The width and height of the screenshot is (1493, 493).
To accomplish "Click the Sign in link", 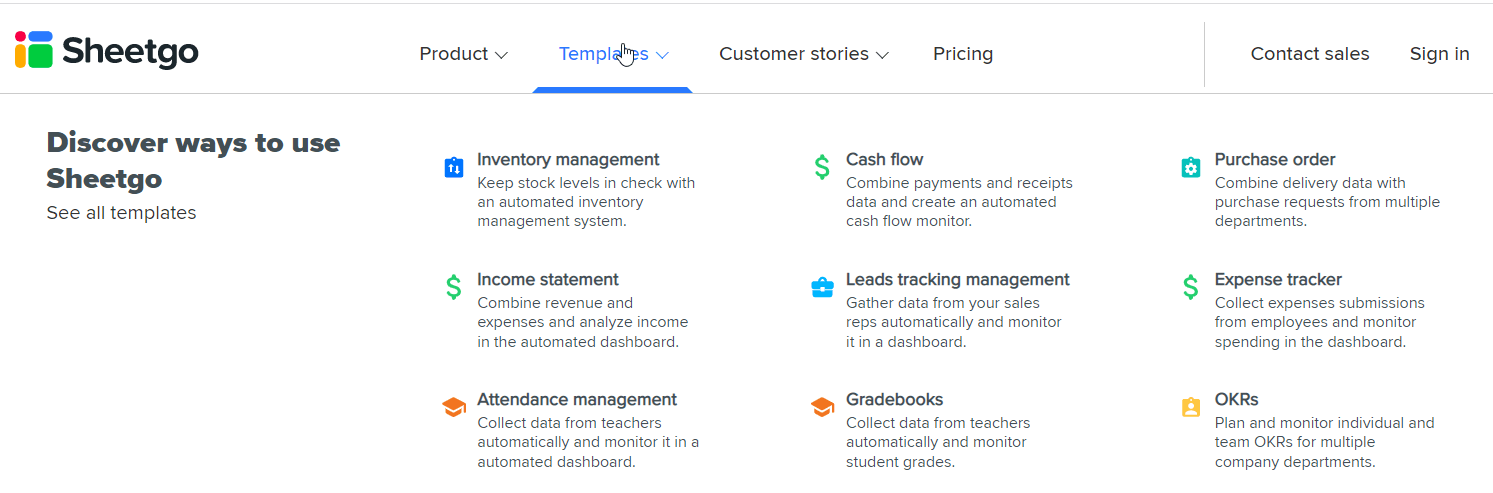I will 1440,54.
